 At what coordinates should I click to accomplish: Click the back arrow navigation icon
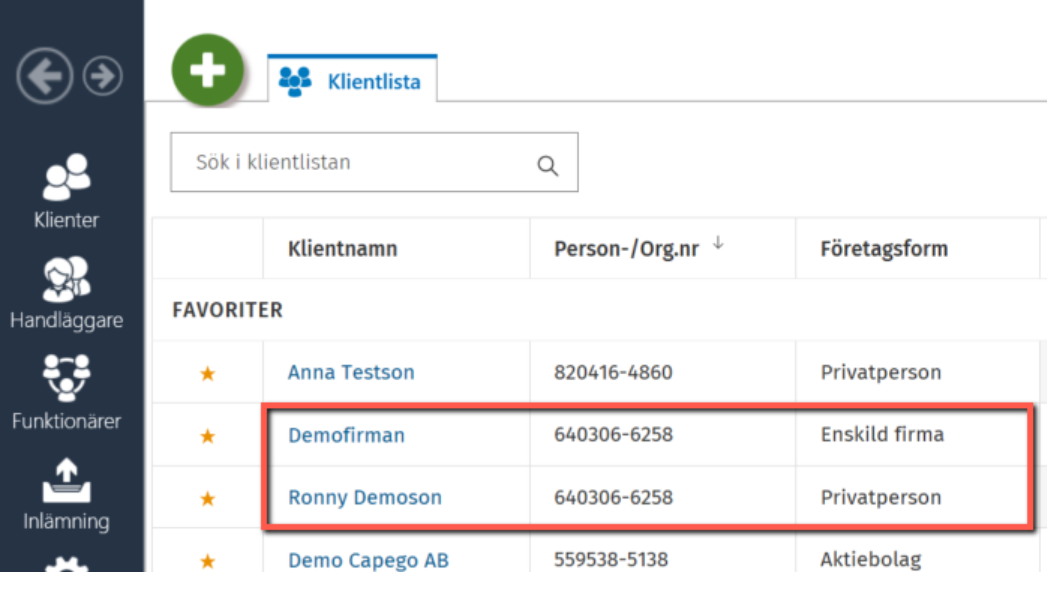(45, 75)
